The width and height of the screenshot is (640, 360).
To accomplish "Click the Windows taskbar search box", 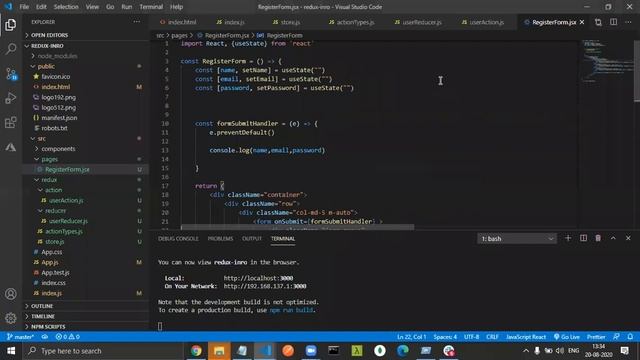I will tap(103, 351).
